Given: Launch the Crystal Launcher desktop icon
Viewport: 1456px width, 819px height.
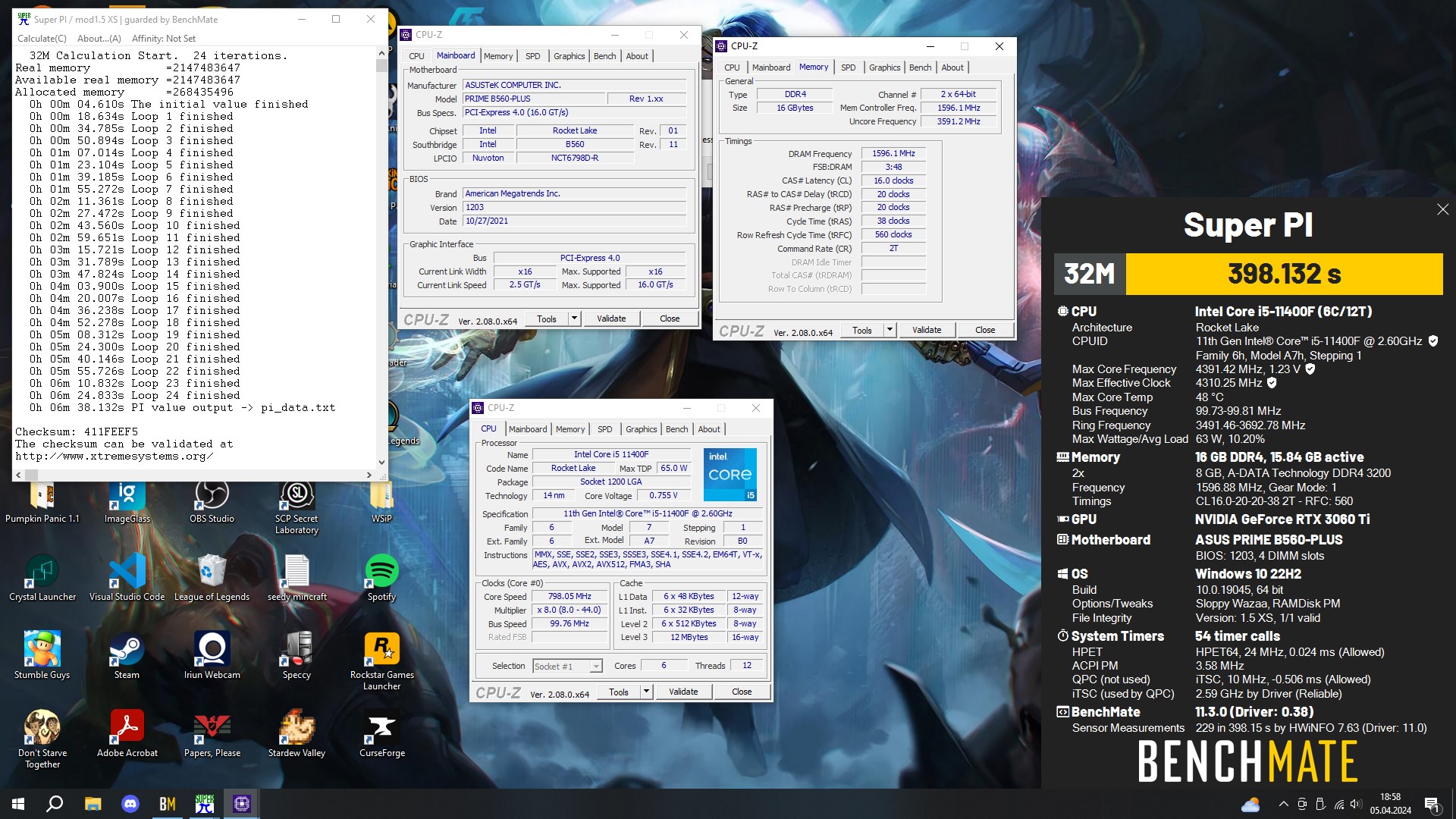Looking at the screenshot, I should (42, 579).
